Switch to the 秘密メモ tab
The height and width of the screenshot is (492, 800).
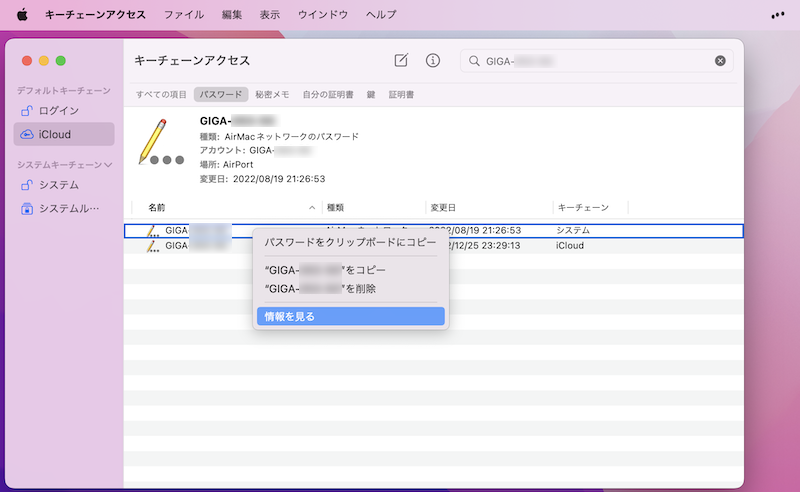pos(272,95)
